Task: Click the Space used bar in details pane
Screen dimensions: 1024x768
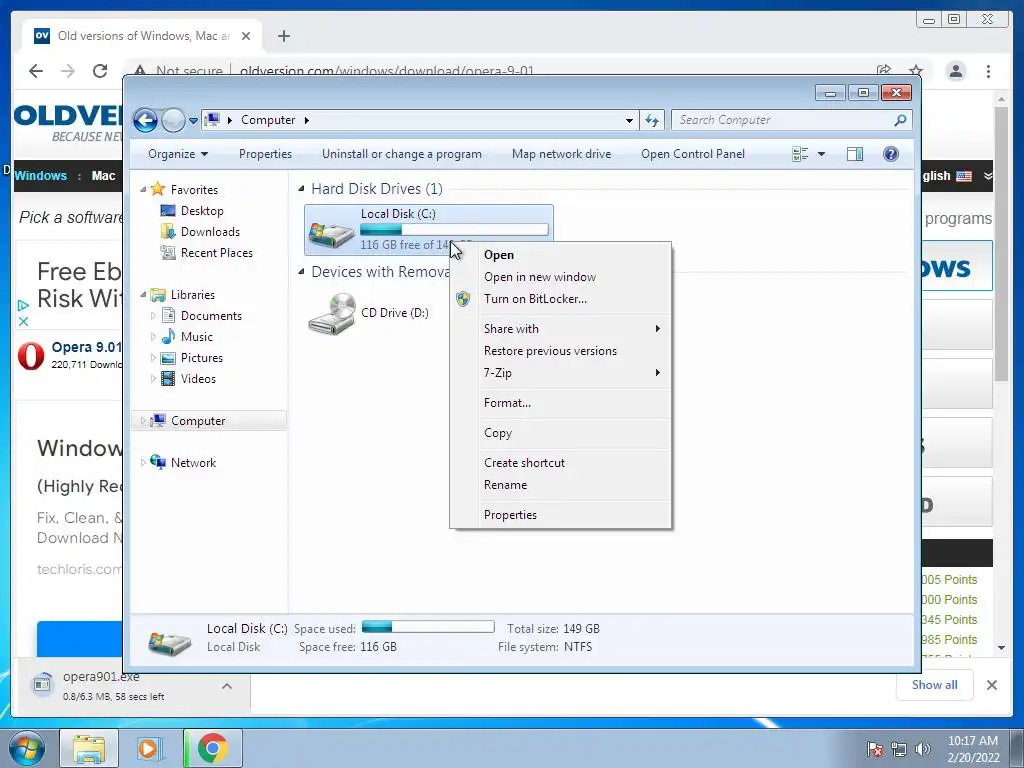Action: [428, 627]
